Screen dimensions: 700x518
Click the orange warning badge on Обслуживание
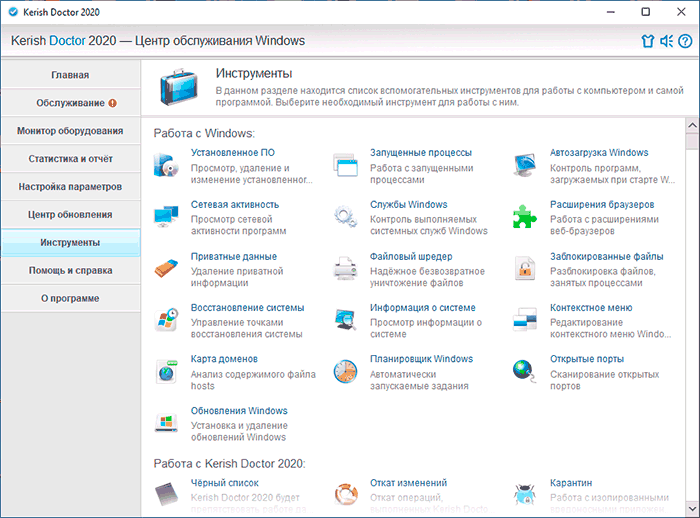coord(112,103)
